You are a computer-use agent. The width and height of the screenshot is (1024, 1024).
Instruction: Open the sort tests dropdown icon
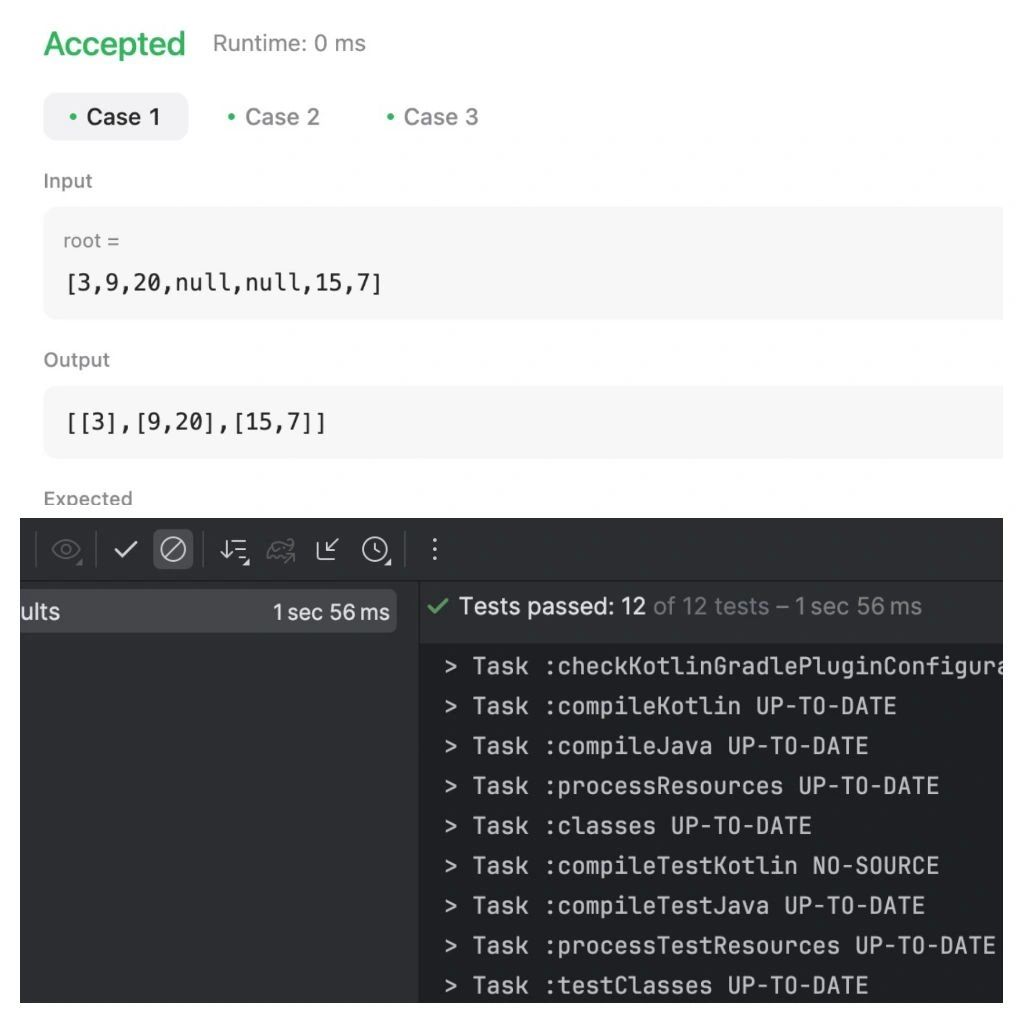pyautogui.click(x=234, y=550)
